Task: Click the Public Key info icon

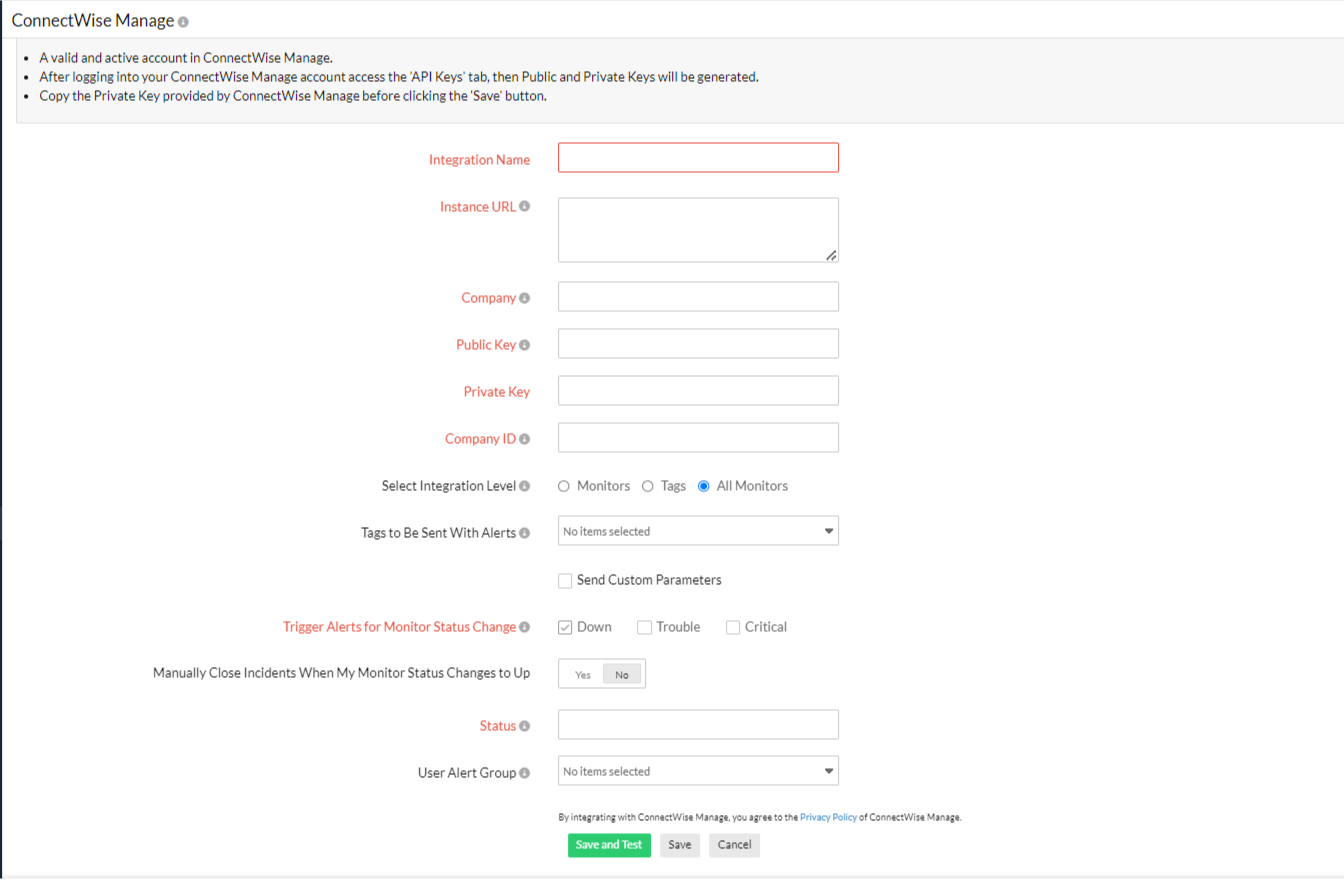Action: [x=525, y=345]
